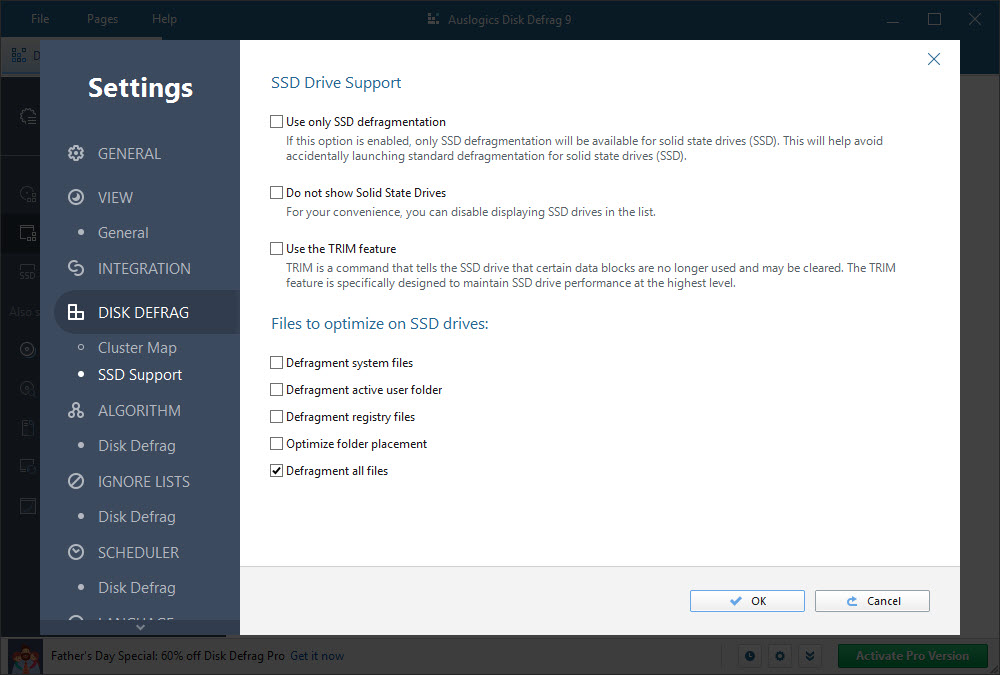1000x675 pixels.
Task: Click the 'Settings' title in the sidebar
Action: (x=140, y=87)
